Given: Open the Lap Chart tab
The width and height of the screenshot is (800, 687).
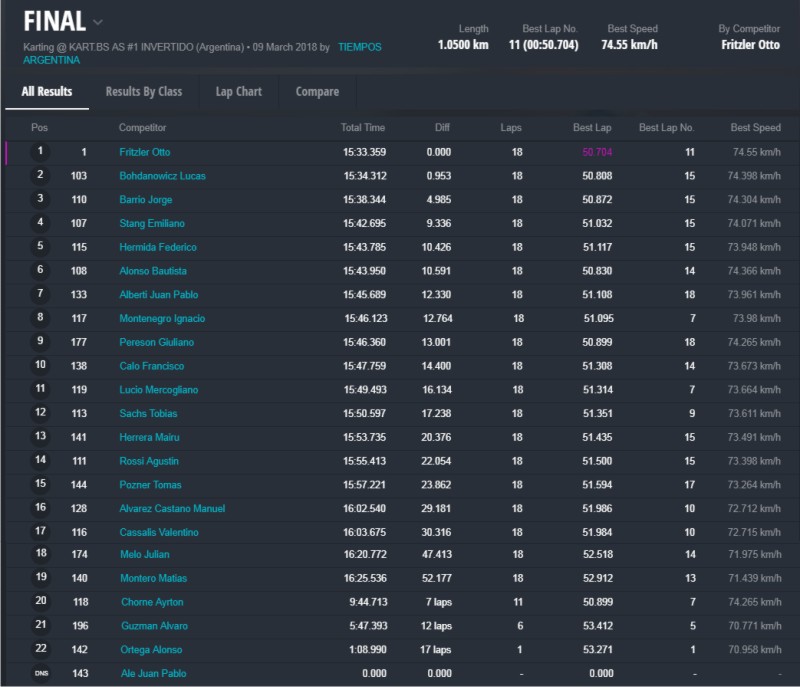Looking at the screenshot, I should (238, 91).
